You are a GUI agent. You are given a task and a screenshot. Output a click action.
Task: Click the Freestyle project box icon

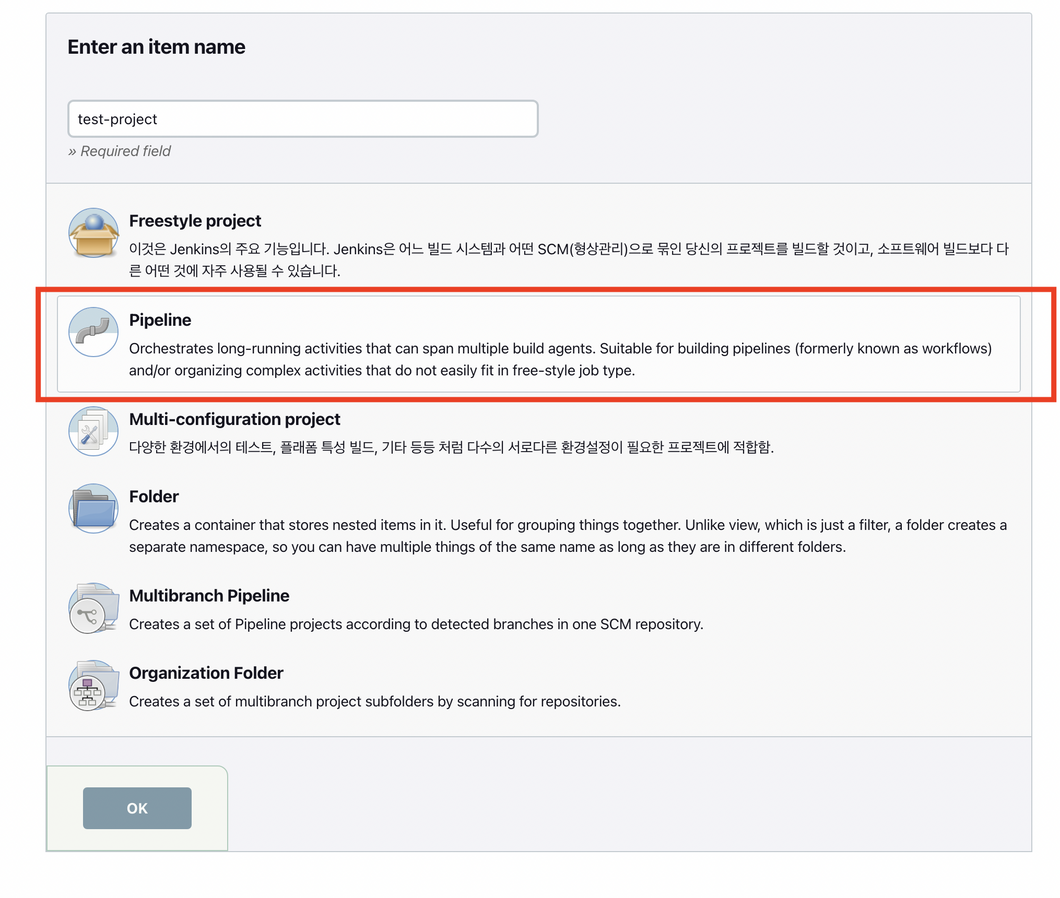click(x=93, y=233)
